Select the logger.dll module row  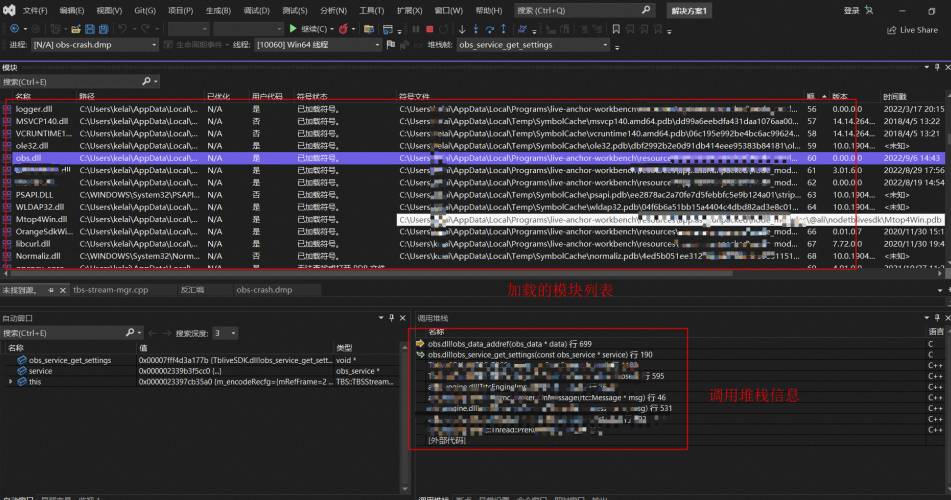click(x=474, y=109)
